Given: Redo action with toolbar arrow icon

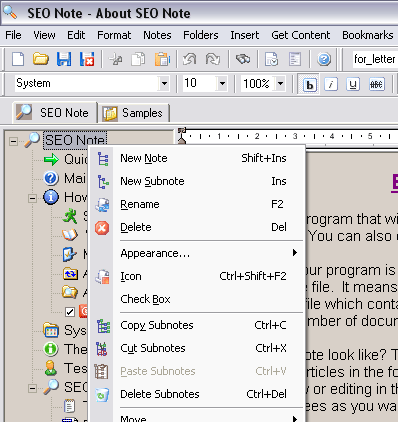Looking at the screenshot, I should (213, 59).
